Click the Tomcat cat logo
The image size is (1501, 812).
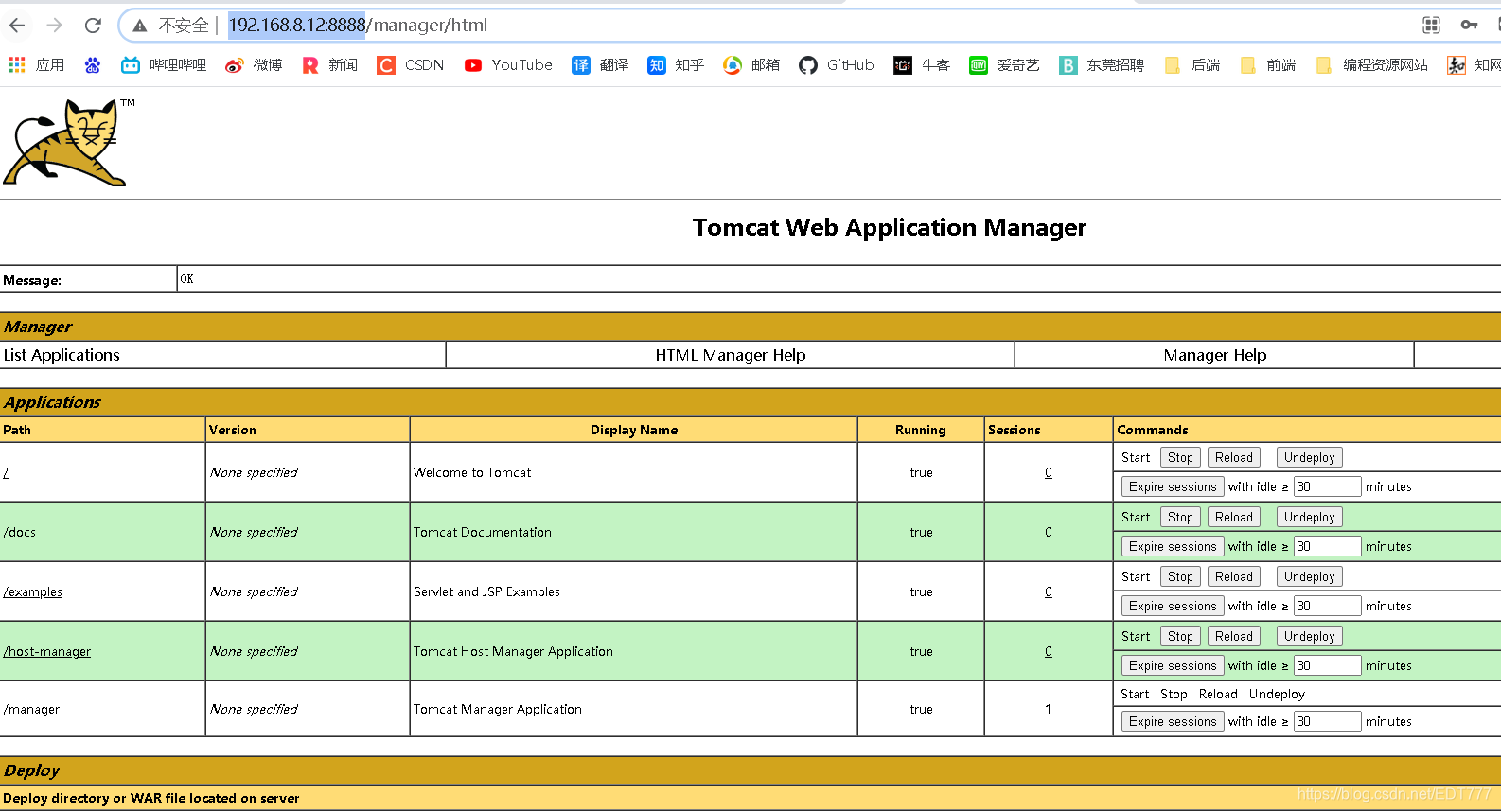[x=68, y=143]
